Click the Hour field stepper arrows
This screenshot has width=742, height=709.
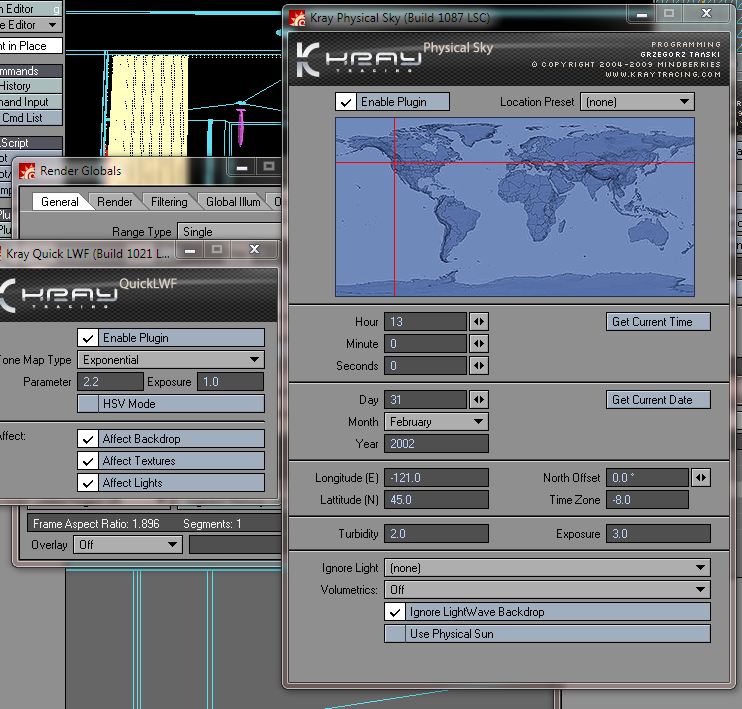[479, 322]
